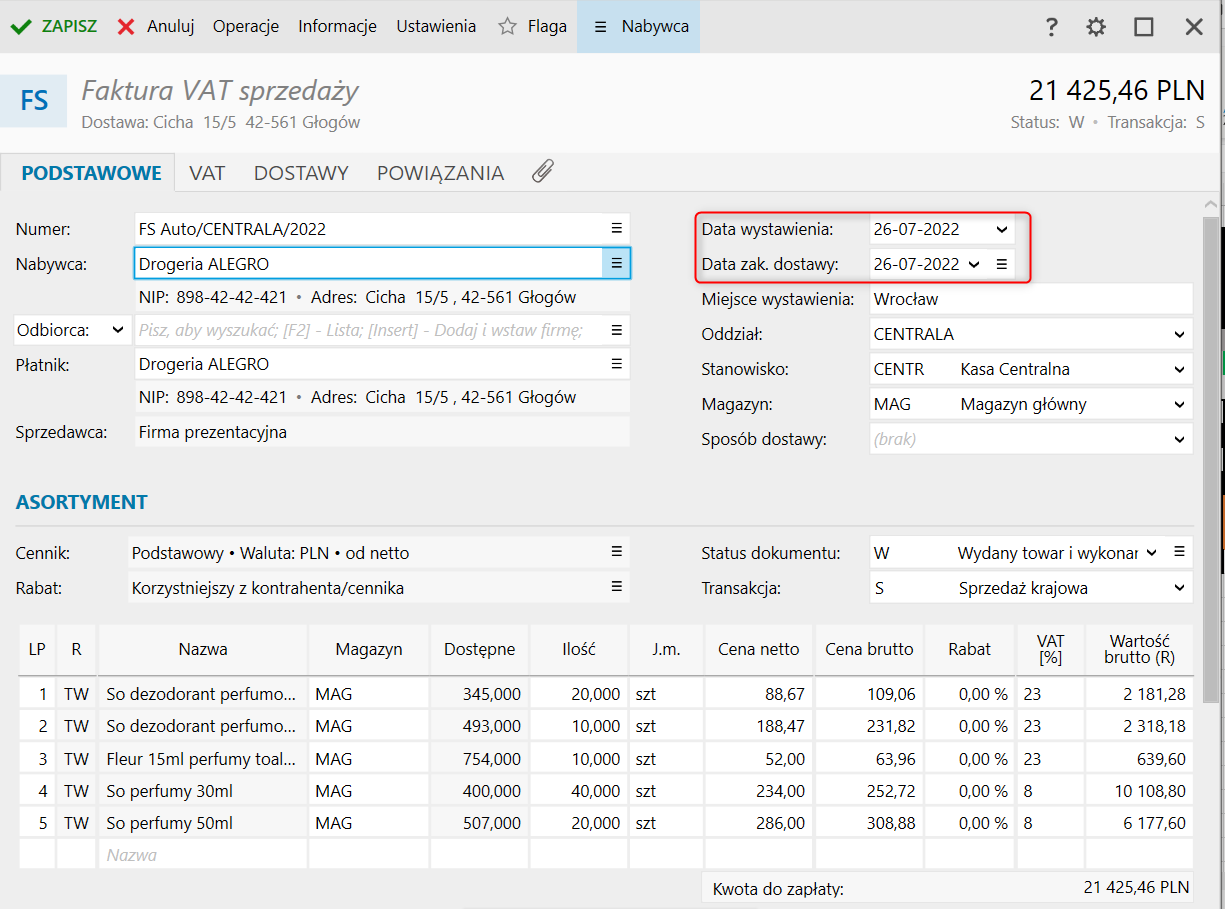This screenshot has width=1225, height=909.
Task: Open the Sposób dostawy dropdown
Action: click(x=1180, y=439)
